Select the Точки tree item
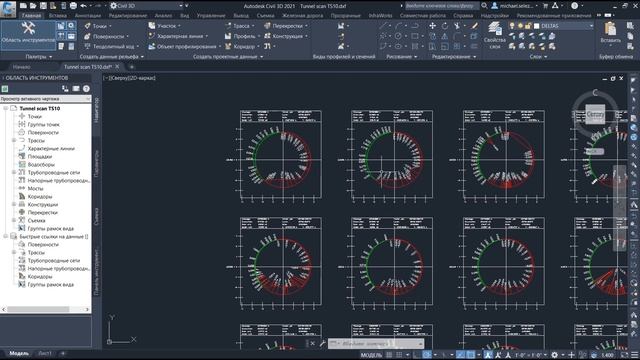This screenshot has width=640, height=360. pos(35,116)
